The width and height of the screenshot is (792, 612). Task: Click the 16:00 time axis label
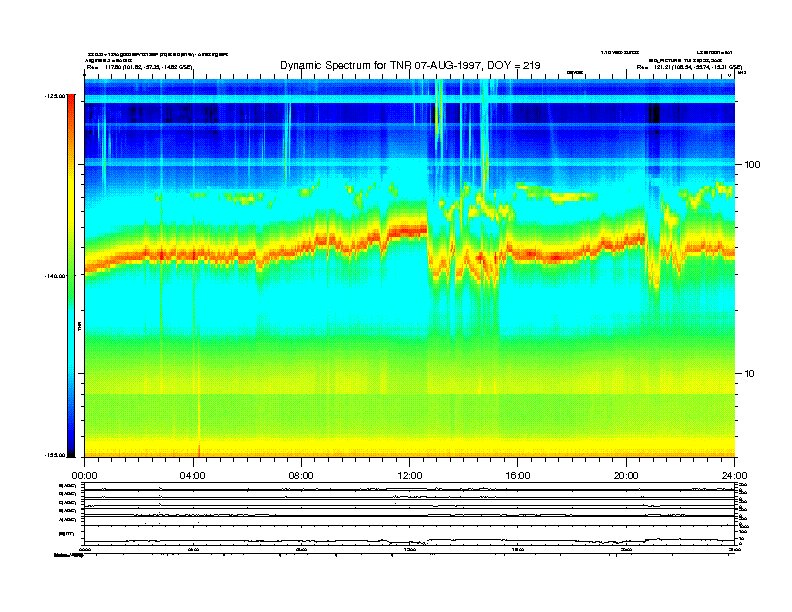518,476
